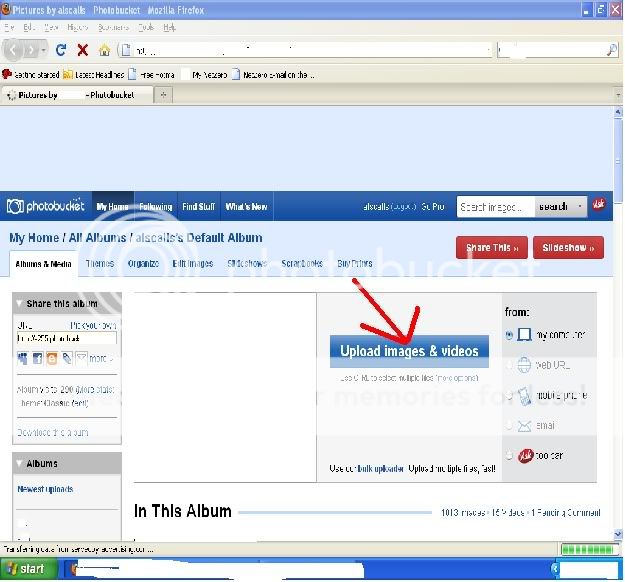Open the list all tabs dropdown

(618, 95)
